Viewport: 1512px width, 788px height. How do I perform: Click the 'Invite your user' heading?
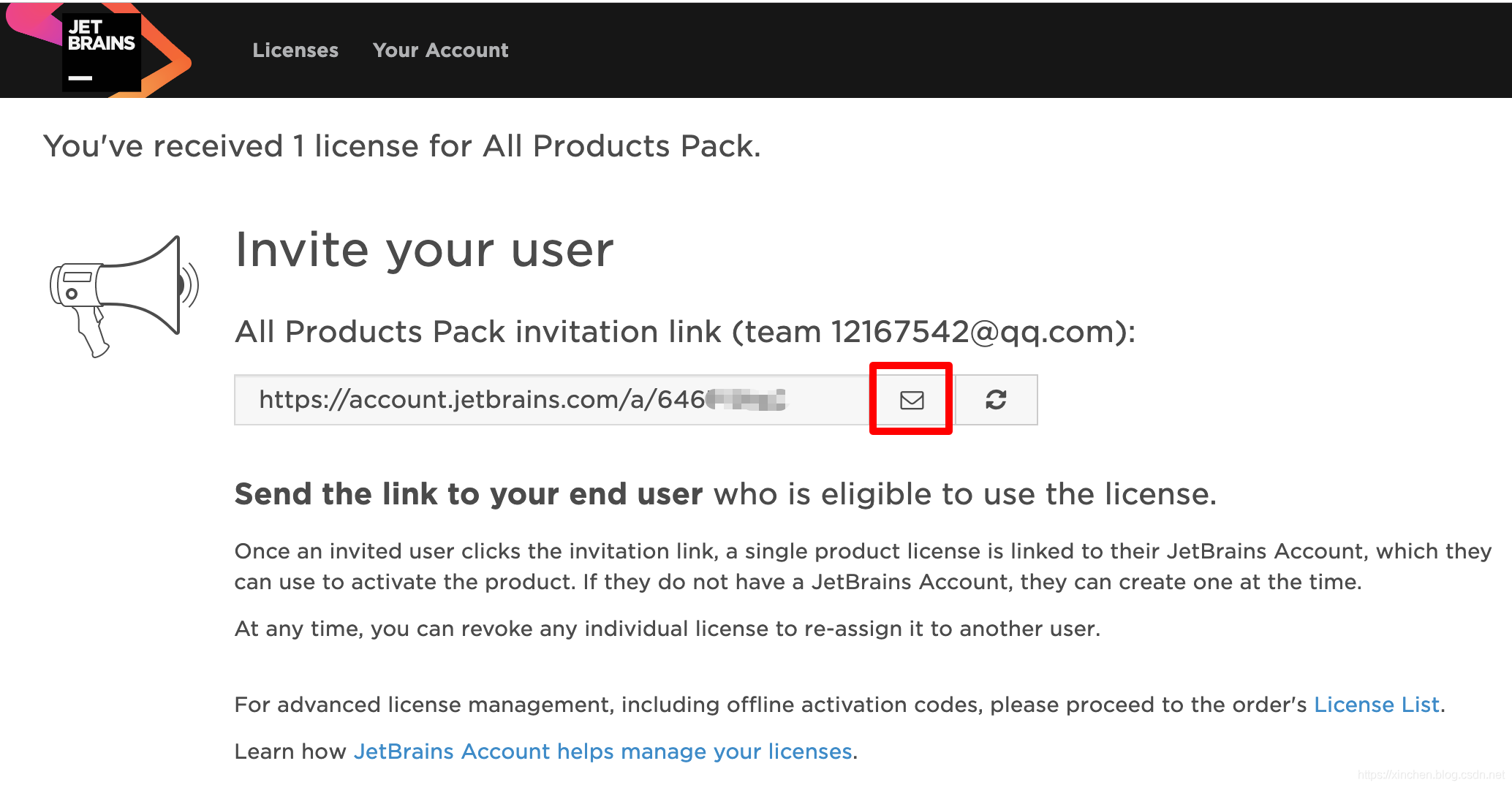[x=424, y=250]
